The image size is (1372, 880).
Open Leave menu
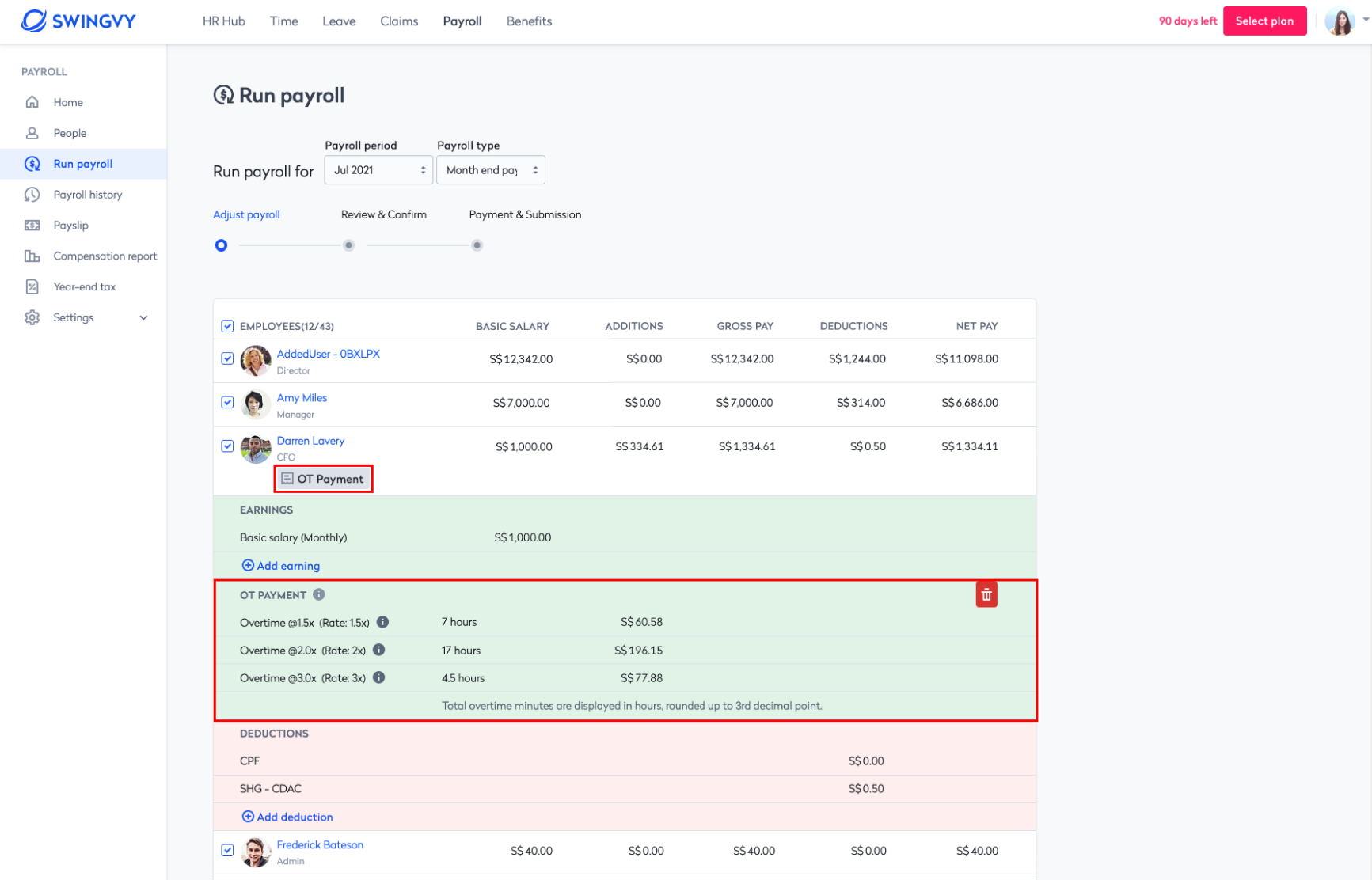pyautogui.click(x=339, y=21)
